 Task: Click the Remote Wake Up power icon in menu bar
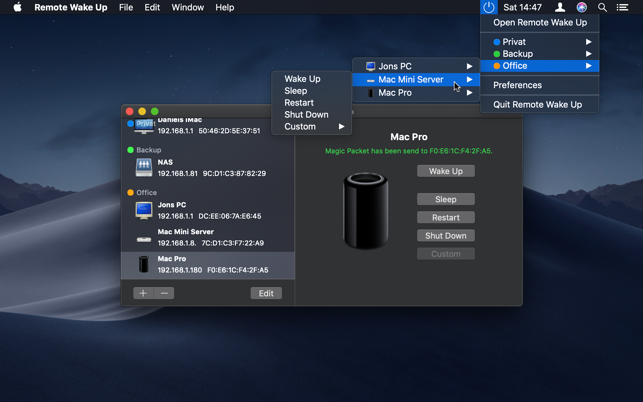click(488, 8)
